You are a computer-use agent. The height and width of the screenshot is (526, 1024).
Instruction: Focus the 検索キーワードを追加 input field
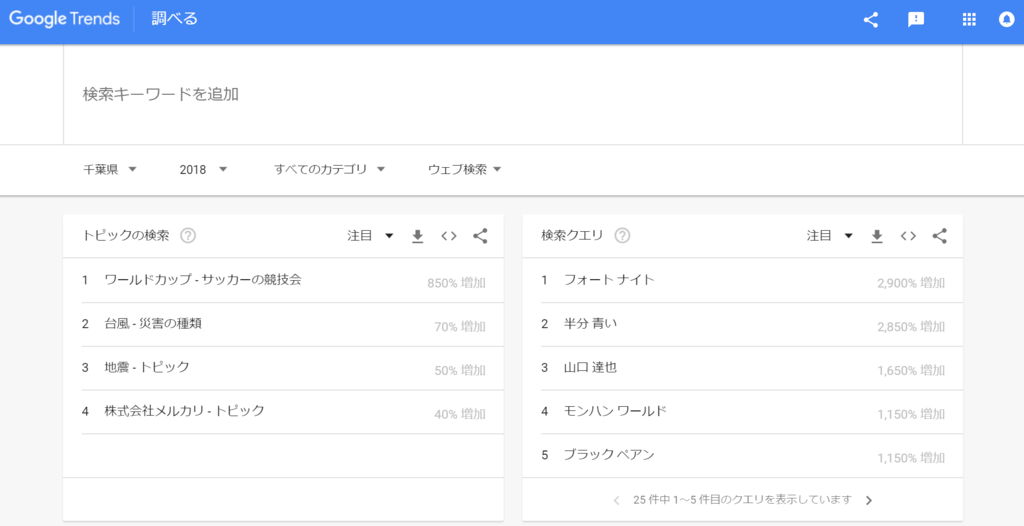click(x=513, y=95)
